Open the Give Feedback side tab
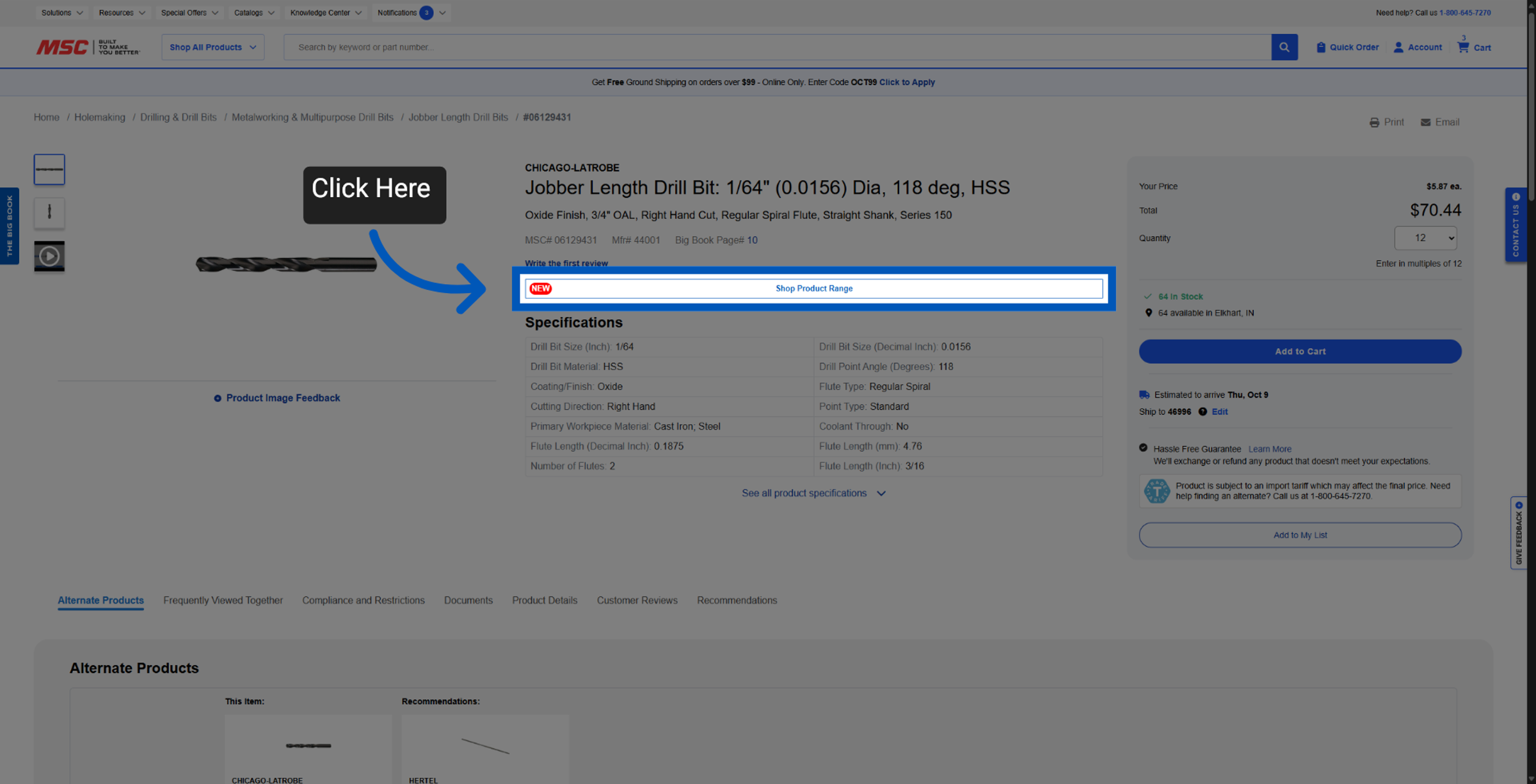The height and width of the screenshot is (784, 1536). 1518,532
